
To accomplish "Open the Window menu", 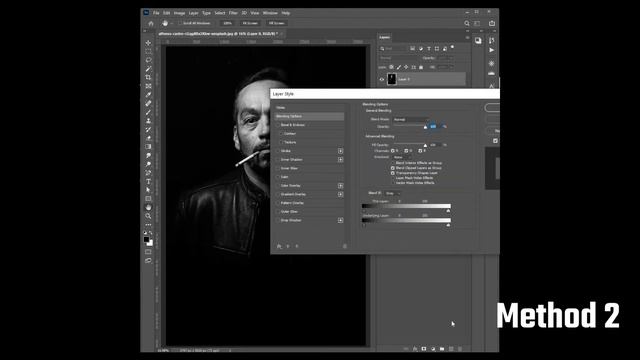I will click(x=270, y=13).
